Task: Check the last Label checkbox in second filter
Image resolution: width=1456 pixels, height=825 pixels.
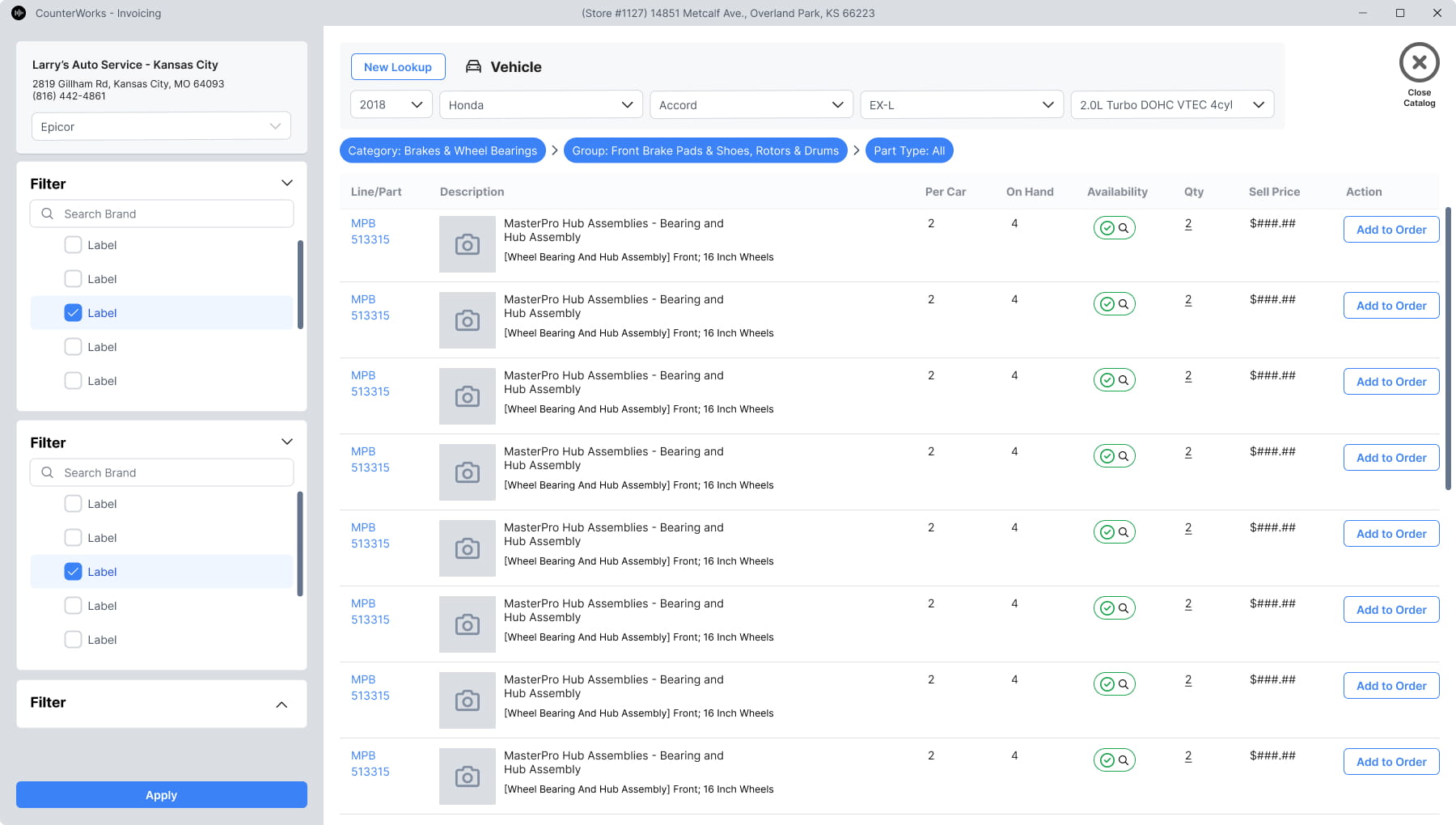Action: click(73, 640)
